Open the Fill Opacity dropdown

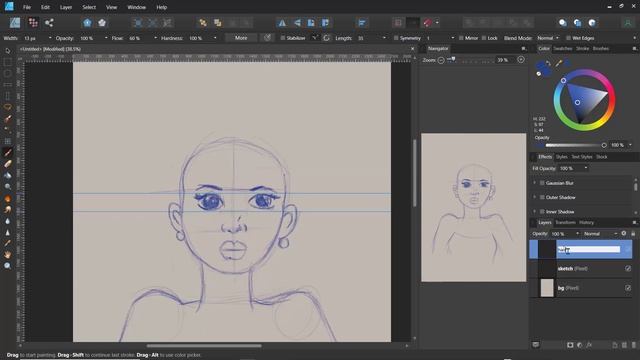coord(586,168)
